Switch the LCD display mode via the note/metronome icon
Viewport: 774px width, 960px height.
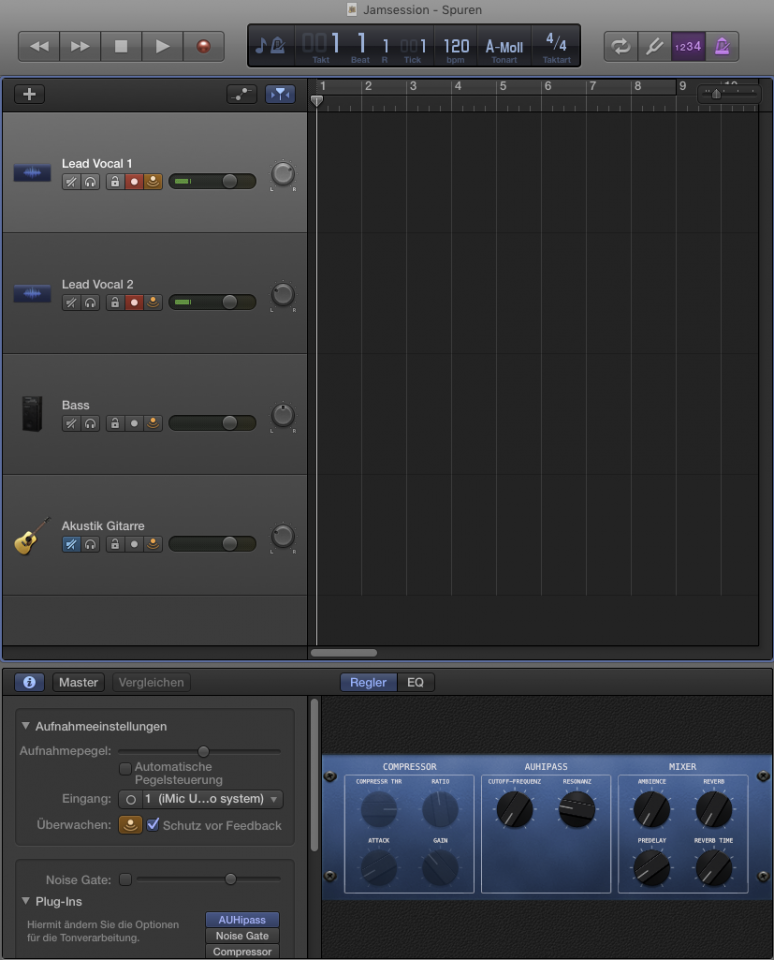[270, 46]
